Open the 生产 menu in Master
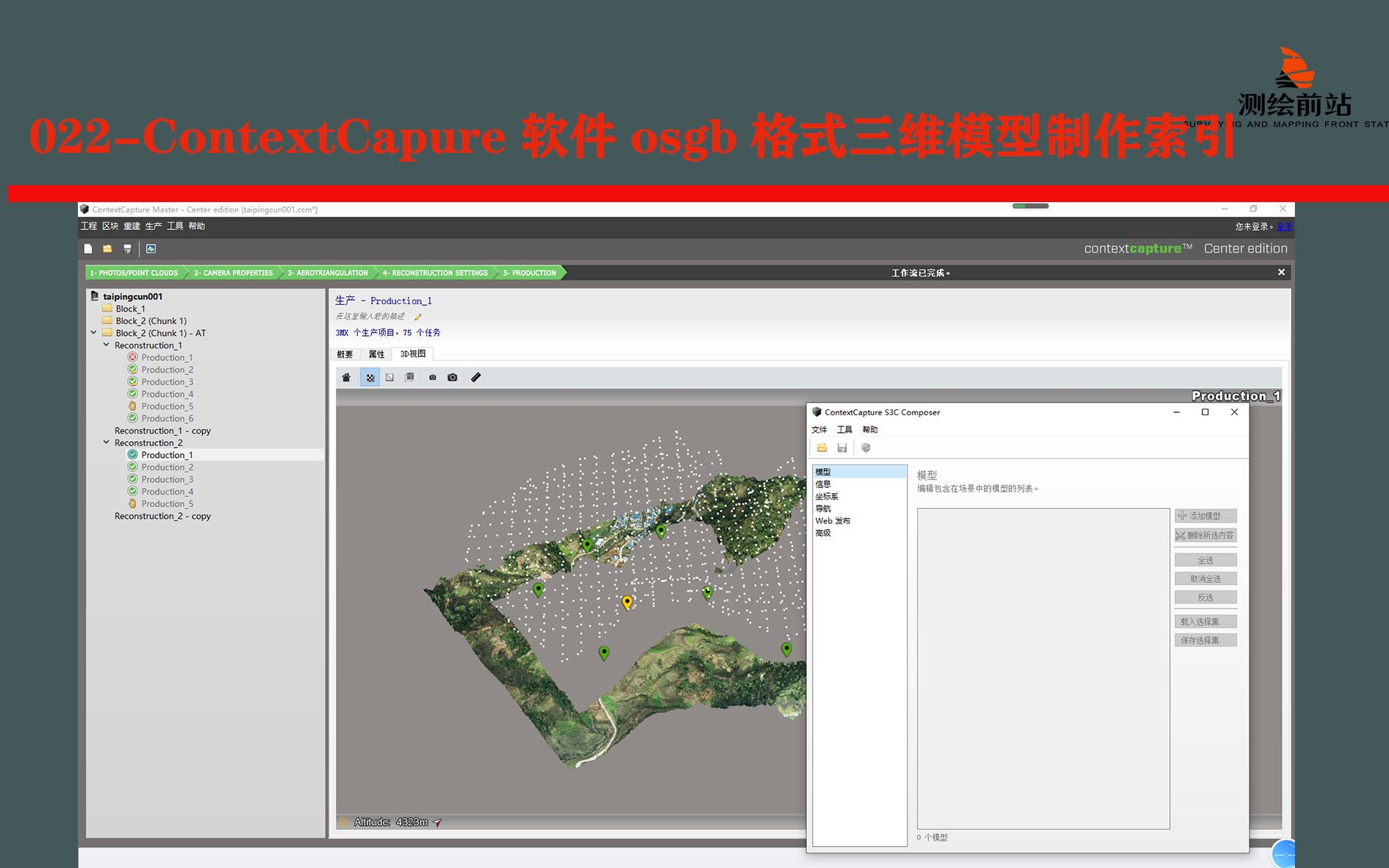This screenshot has height=868, width=1389. pyautogui.click(x=154, y=226)
